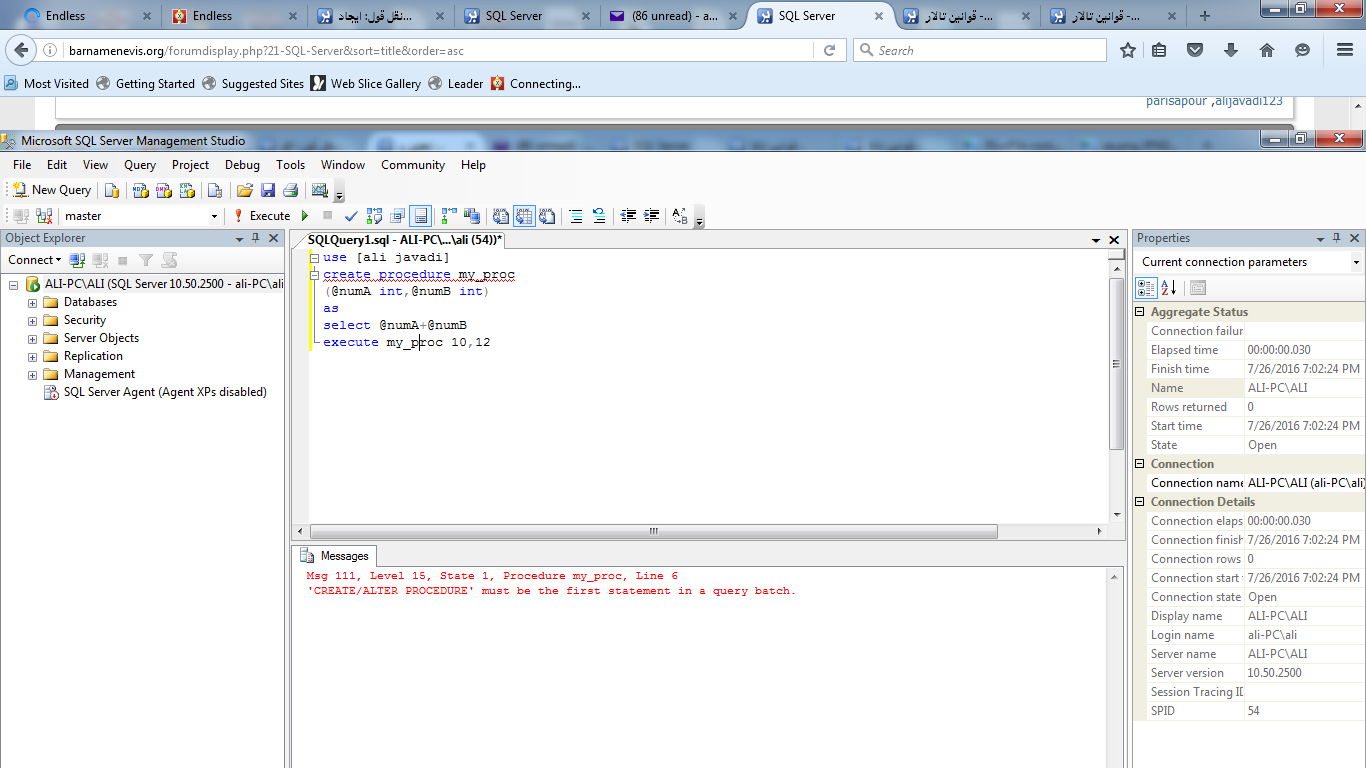Viewport: 1366px width, 768px height.
Task: Pin Object Explorer auto-hide icon
Action: (255, 238)
